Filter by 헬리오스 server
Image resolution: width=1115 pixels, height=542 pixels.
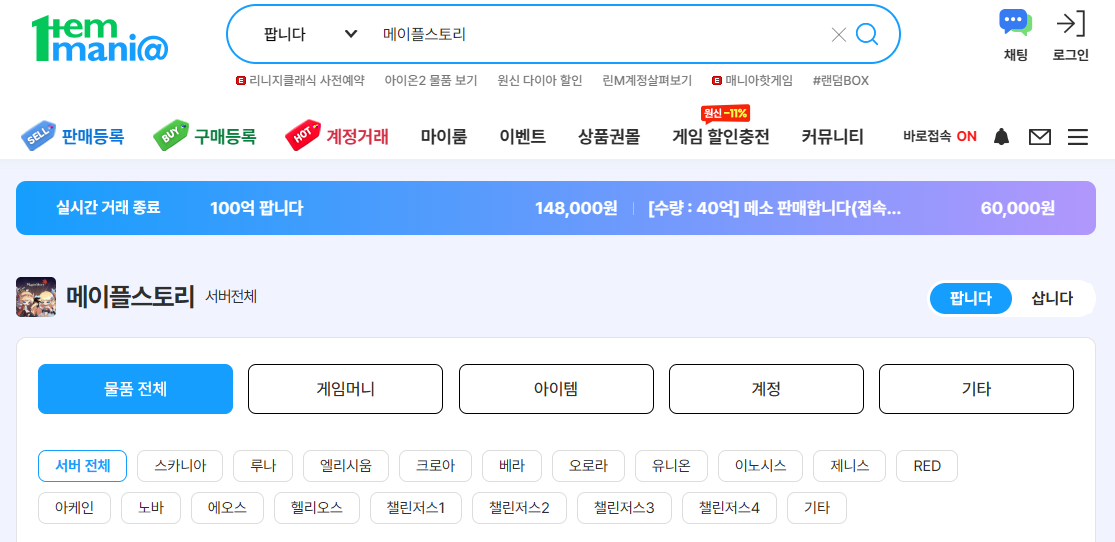(x=316, y=508)
